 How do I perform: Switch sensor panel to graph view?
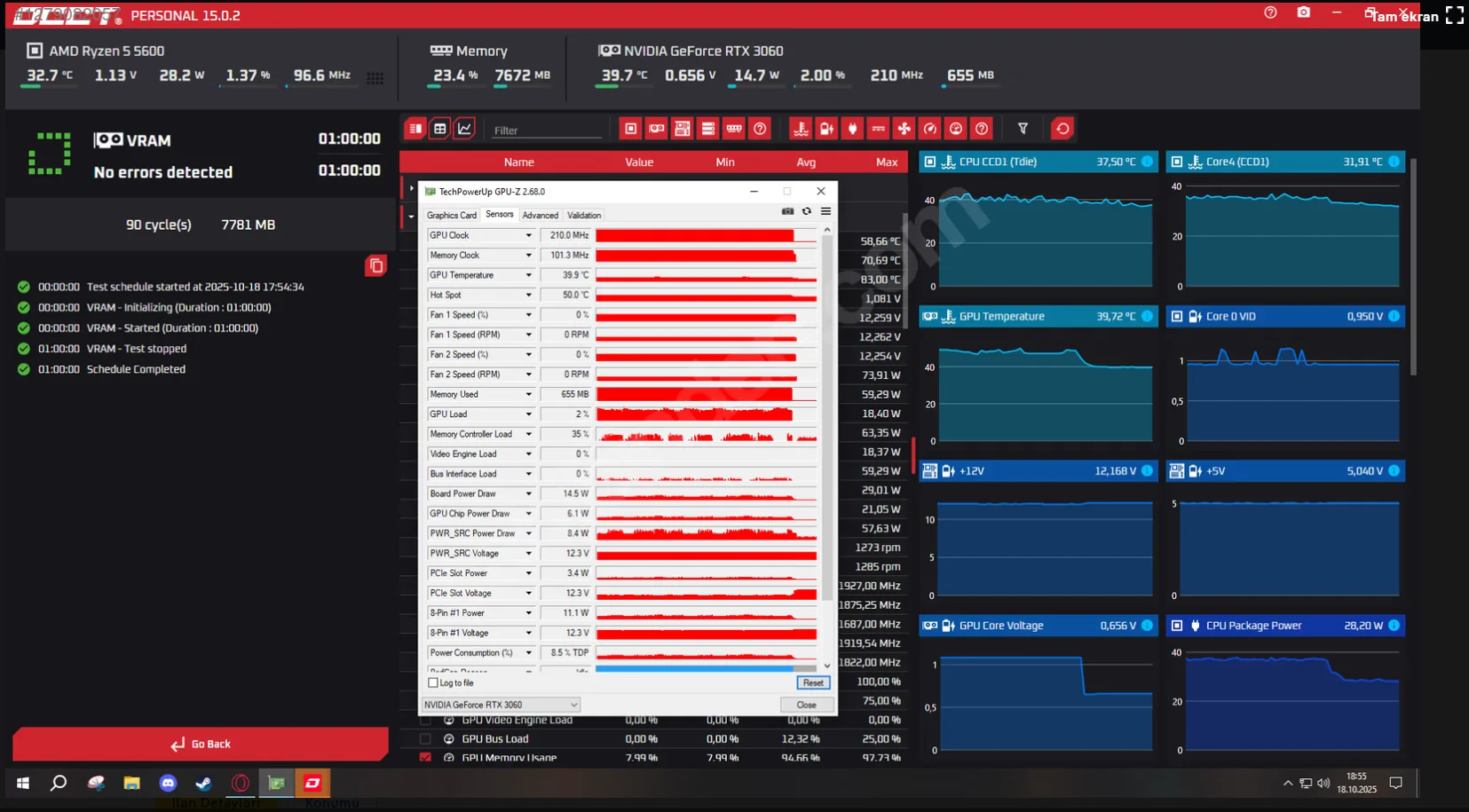(x=464, y=129)
